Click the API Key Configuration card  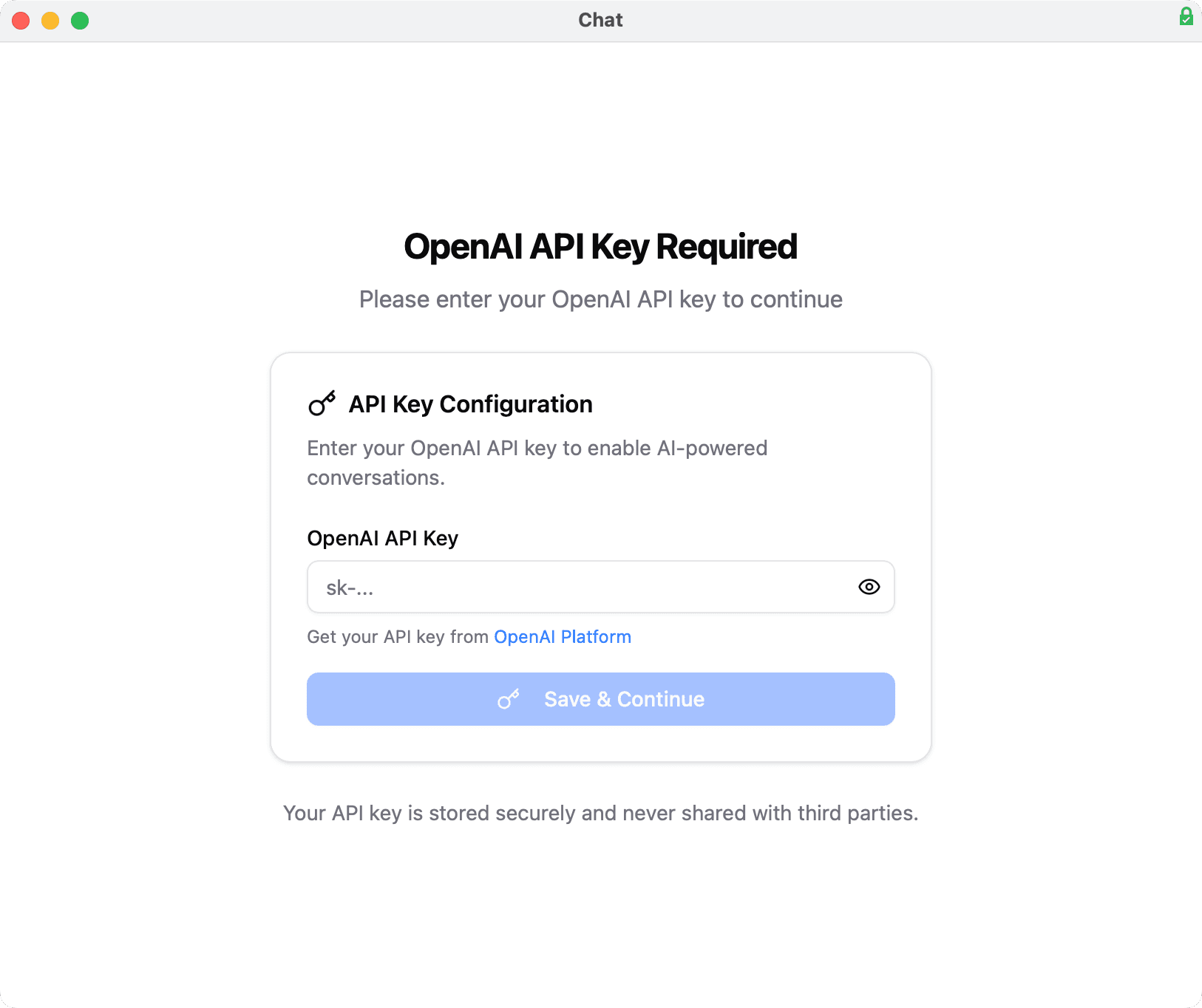coord(600,556)
